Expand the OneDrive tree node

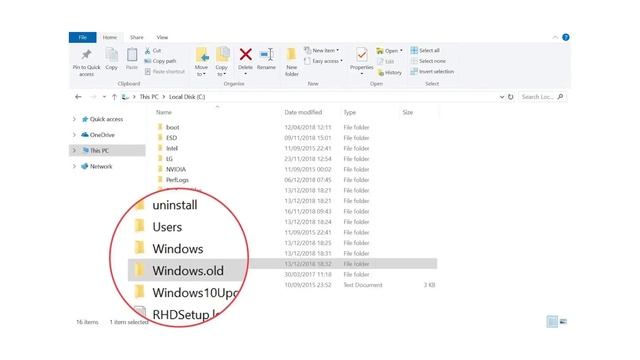click(x=74, y=135)
